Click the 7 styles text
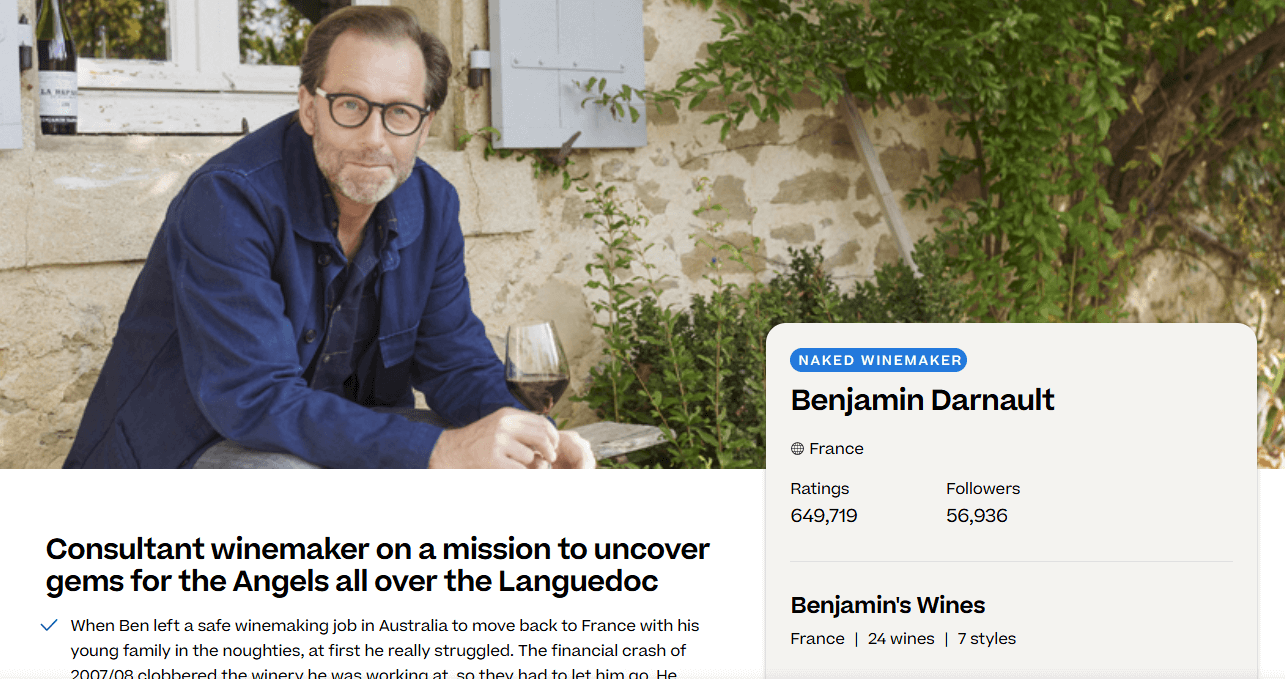This screenshot has height=679, width=1285. (987, 639)
